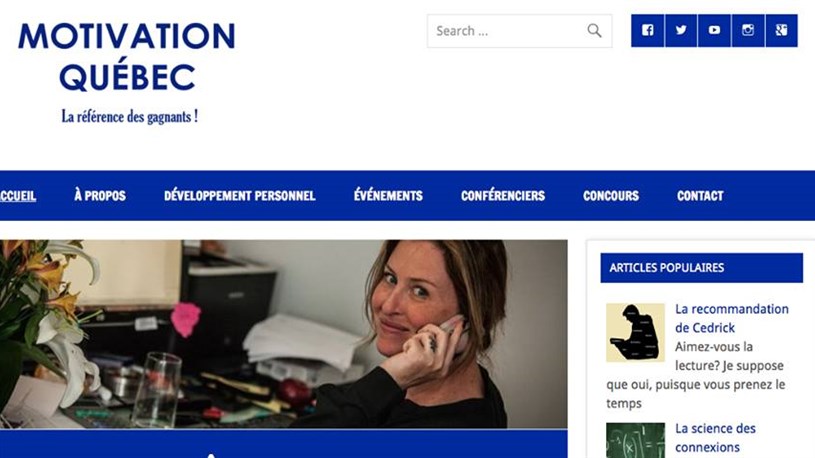This screenshot has height=458, width=815.
Task: Open the Google Plus social icon
Action: click(x=781, y=31)
